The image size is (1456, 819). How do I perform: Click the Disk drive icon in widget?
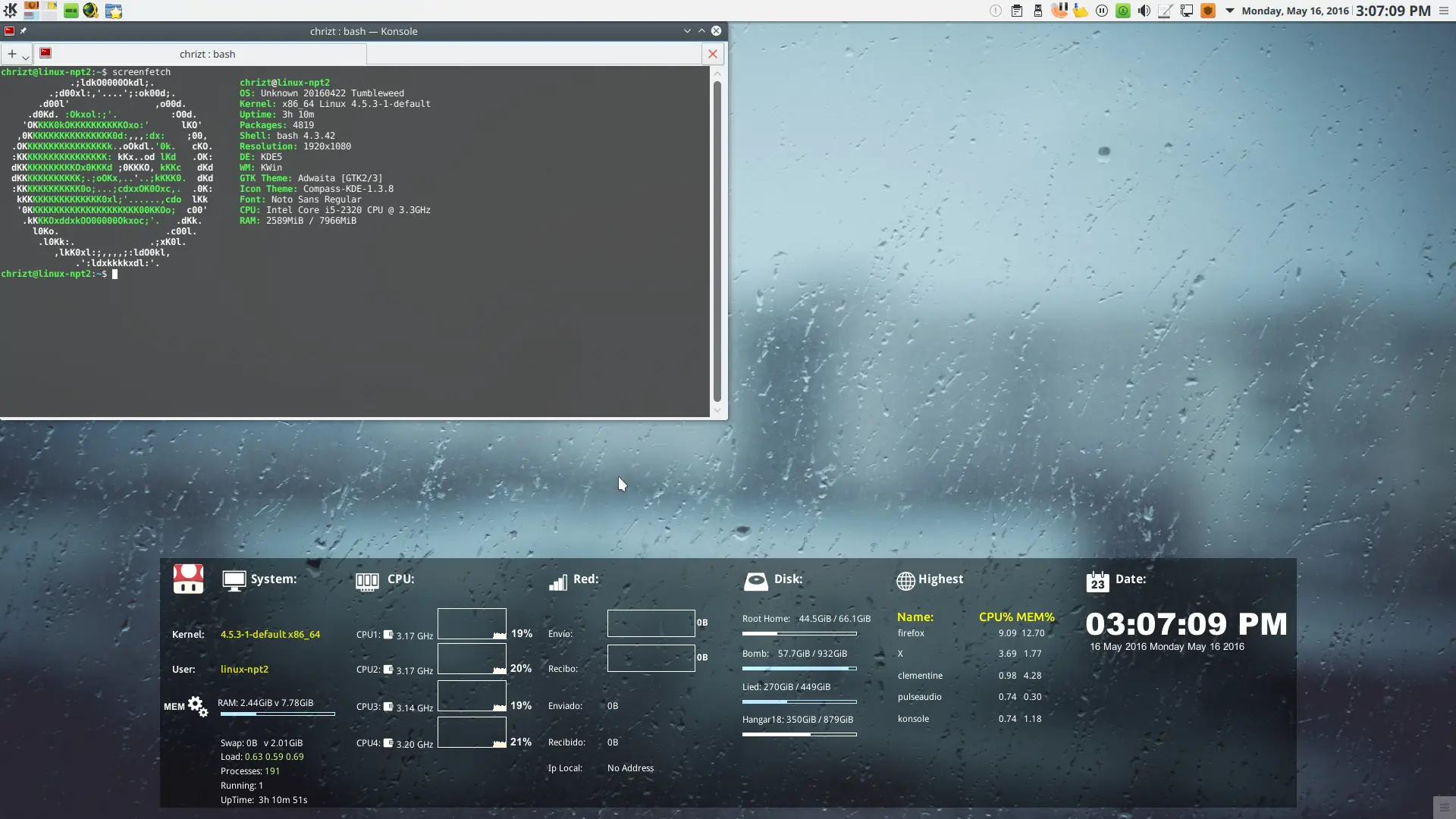click(x=755, y=582)
